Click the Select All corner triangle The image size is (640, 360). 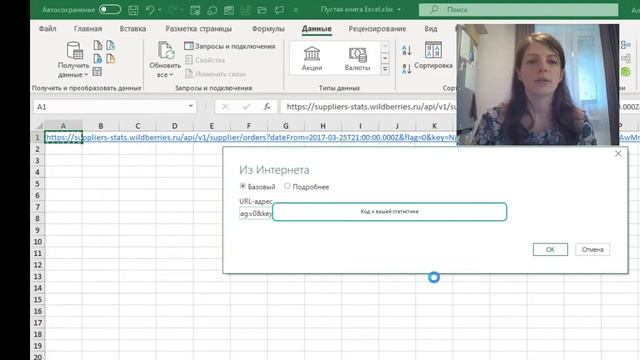click(x=39, y=126)
